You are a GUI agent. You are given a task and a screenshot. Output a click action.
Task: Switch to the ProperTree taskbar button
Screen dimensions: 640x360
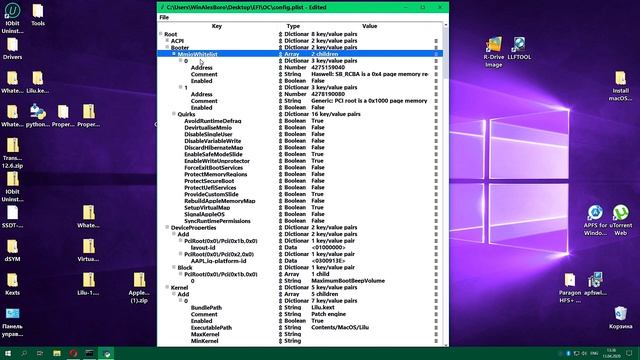[x=107, y=353]
